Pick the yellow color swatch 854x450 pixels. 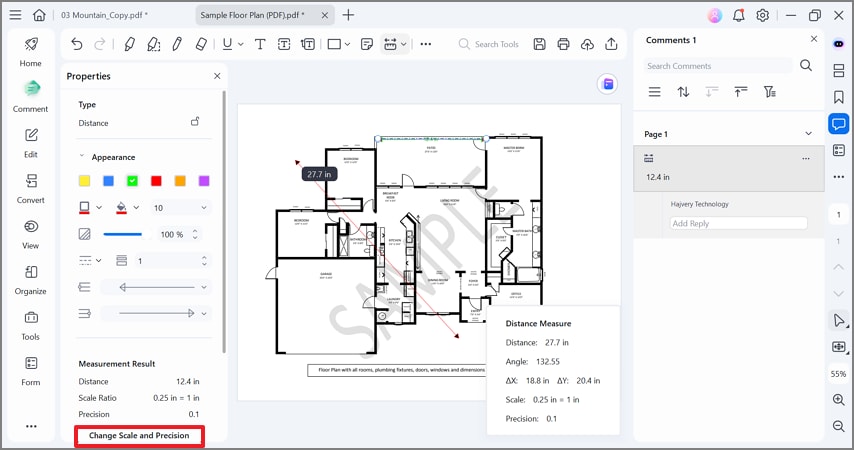[x=84, y=180]
